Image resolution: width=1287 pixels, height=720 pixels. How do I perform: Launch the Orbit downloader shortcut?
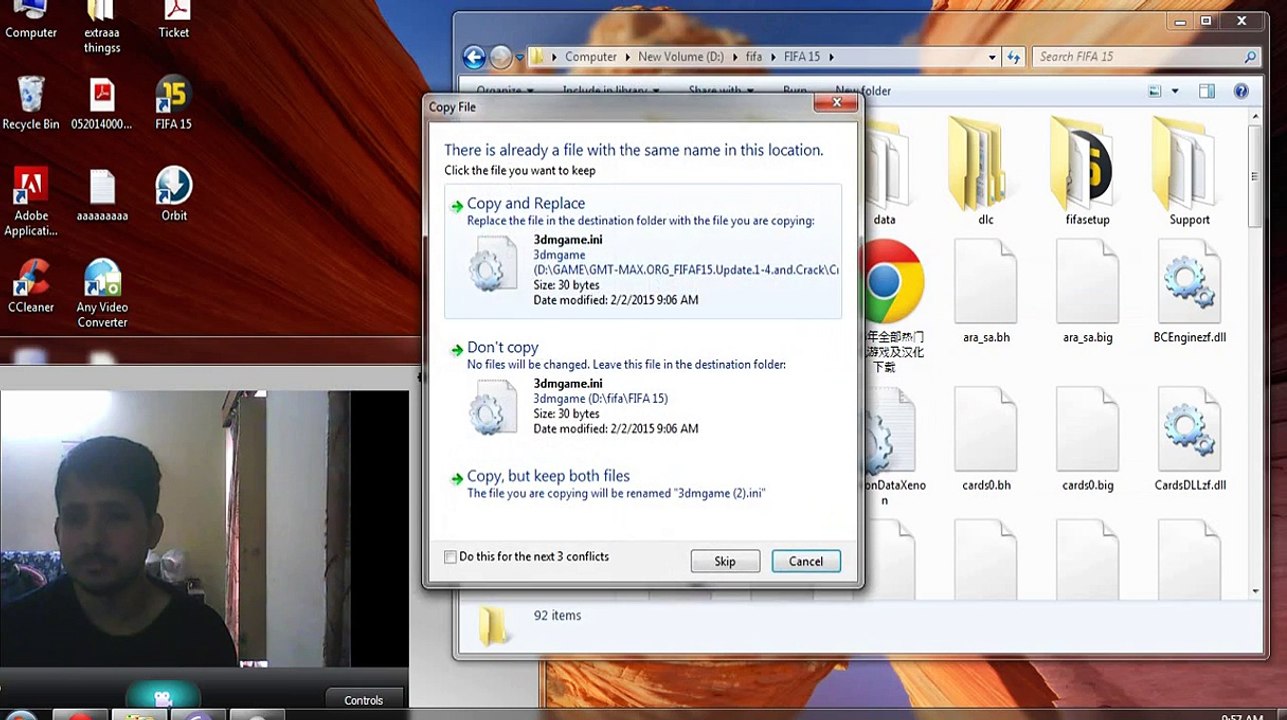[x=174, y=194]
